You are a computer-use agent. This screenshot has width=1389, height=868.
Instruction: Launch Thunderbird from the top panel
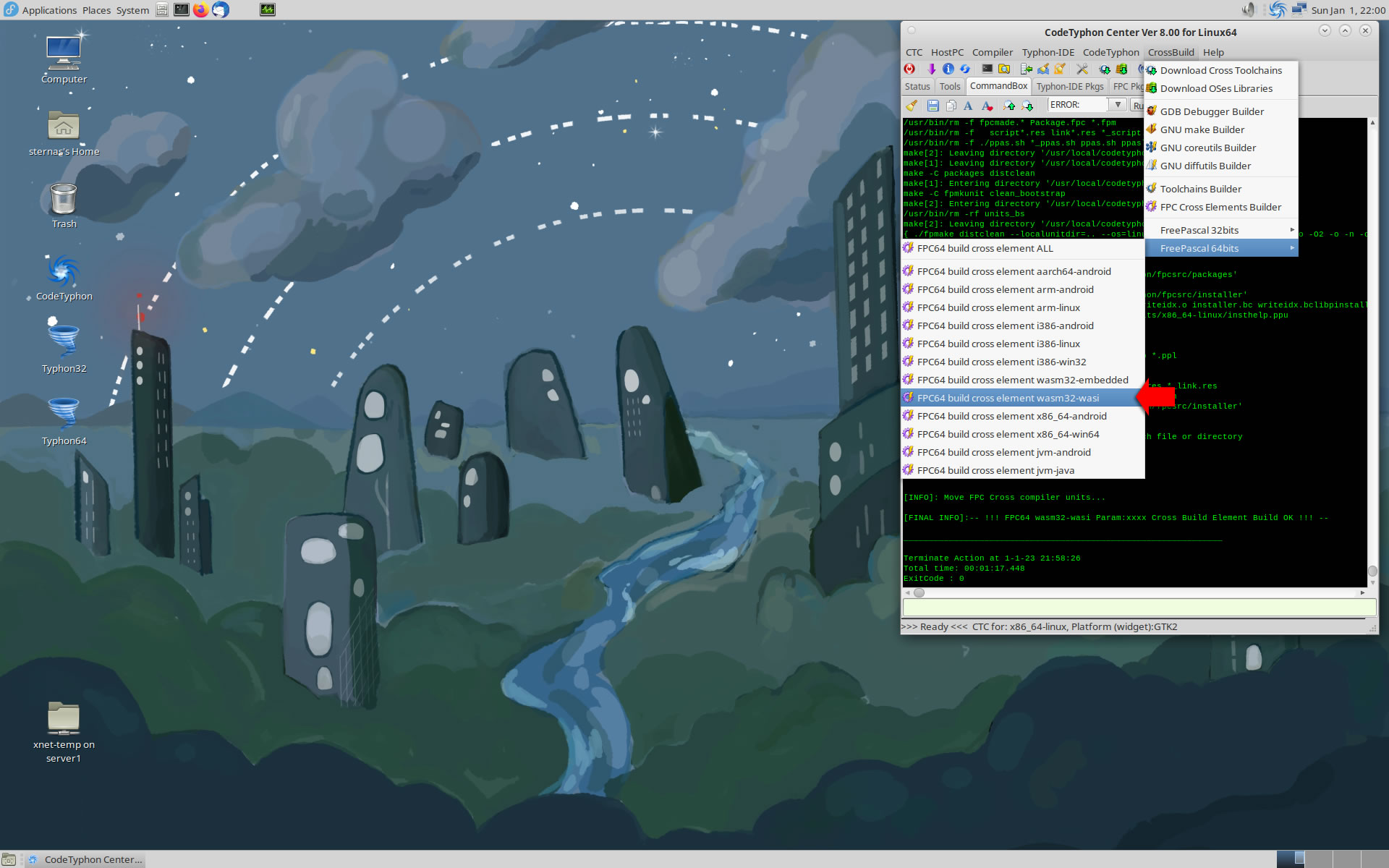[221, 9]
